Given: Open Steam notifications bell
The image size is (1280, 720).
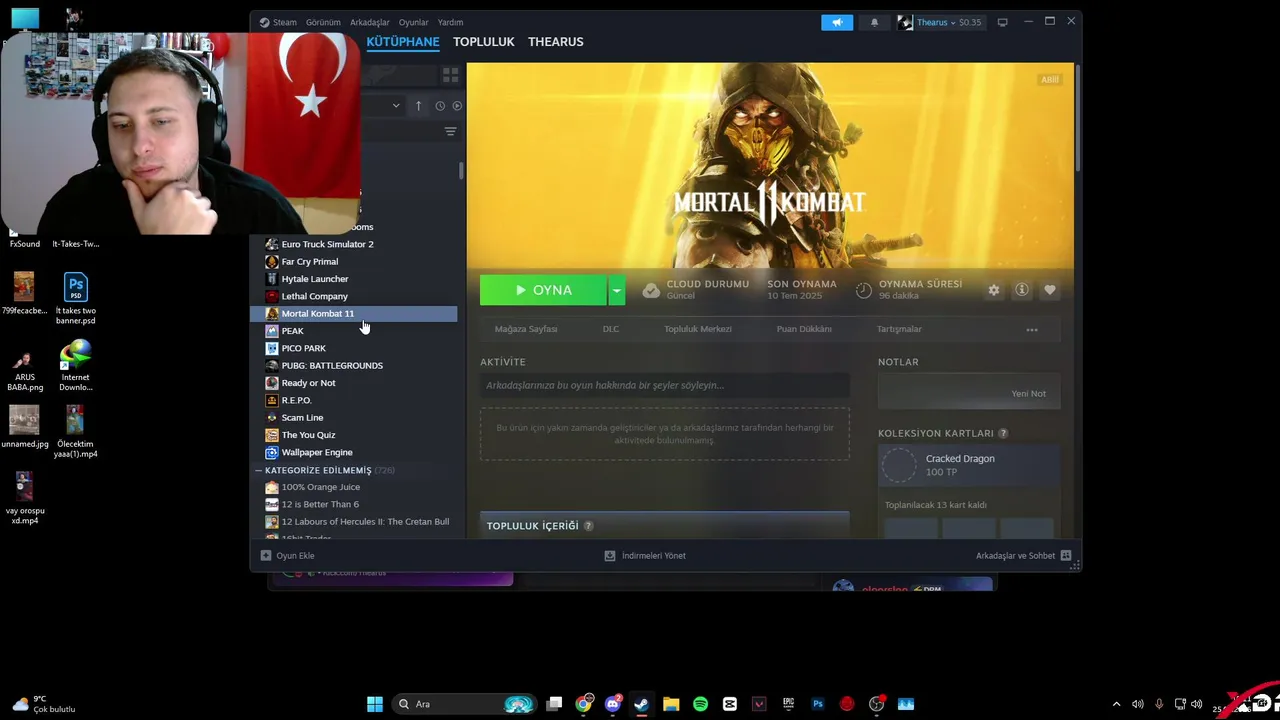Looking at the screenshot, I should click(874, 22).
